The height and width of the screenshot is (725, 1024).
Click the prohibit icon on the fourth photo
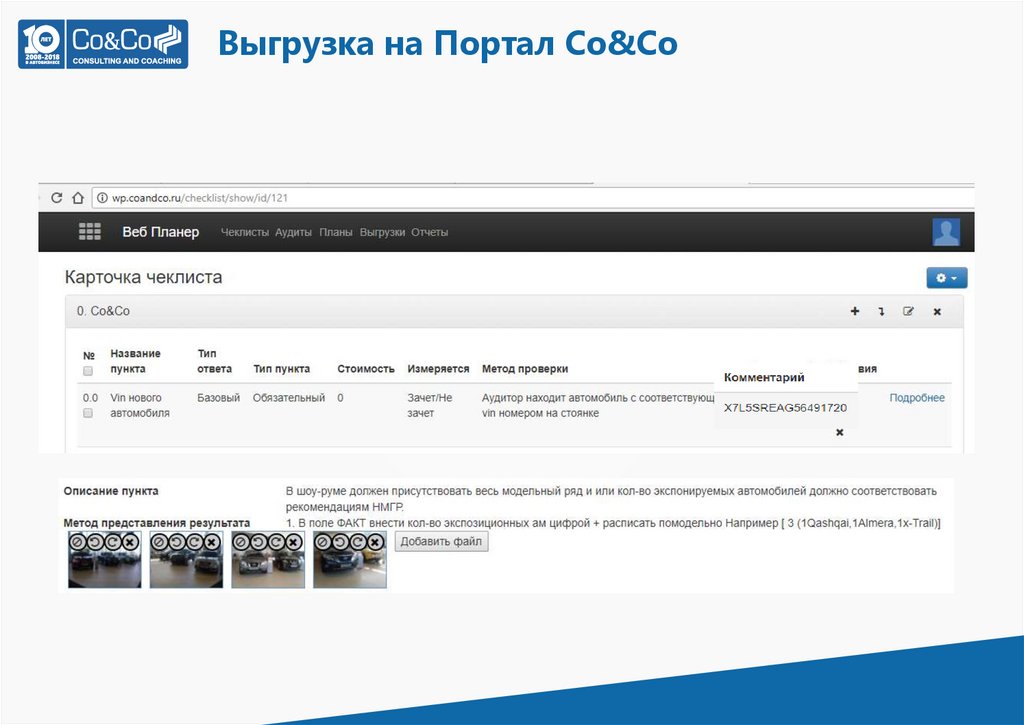tap(321, 542)
